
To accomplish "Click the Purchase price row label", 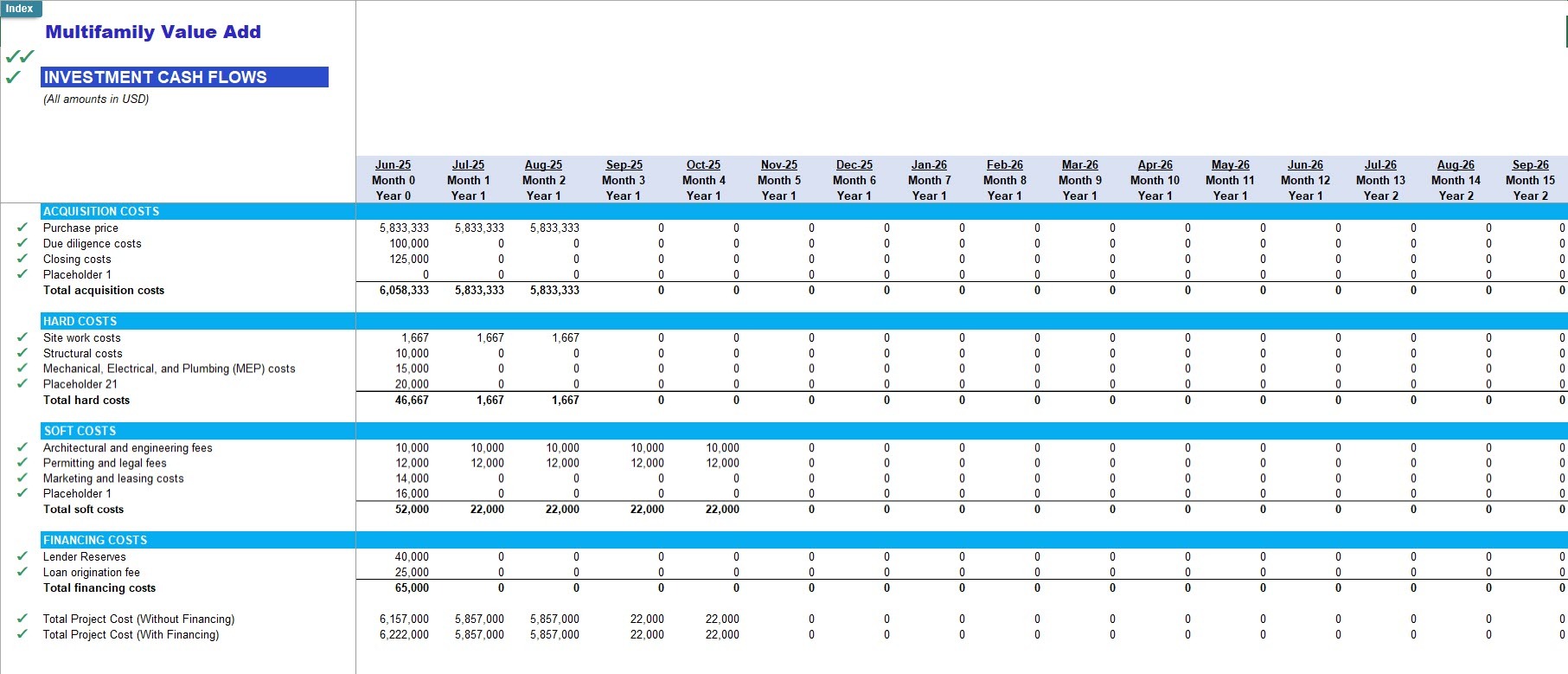I will (x=80, y=228).
